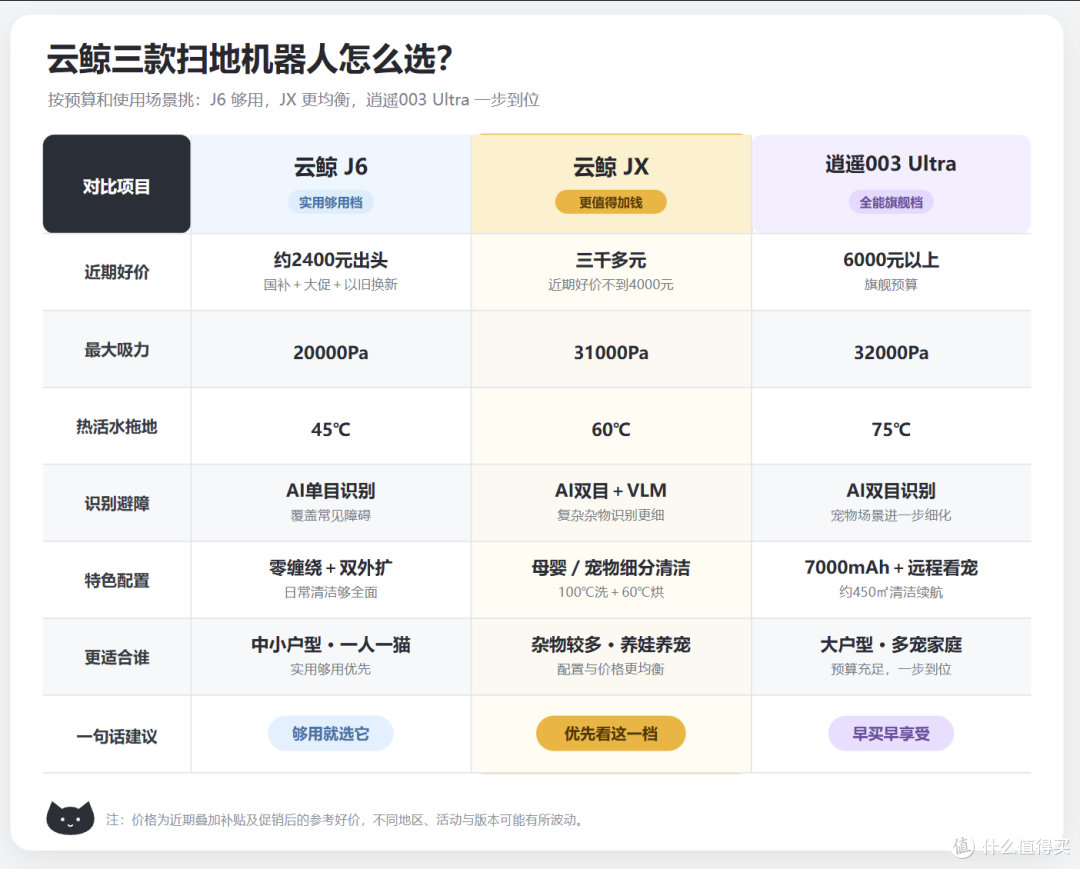This screenshot has height=869, width=1080.
Task: Click the 约450㎡清洁续航 note
Action: pyautogui.click(x=891, y=592)
